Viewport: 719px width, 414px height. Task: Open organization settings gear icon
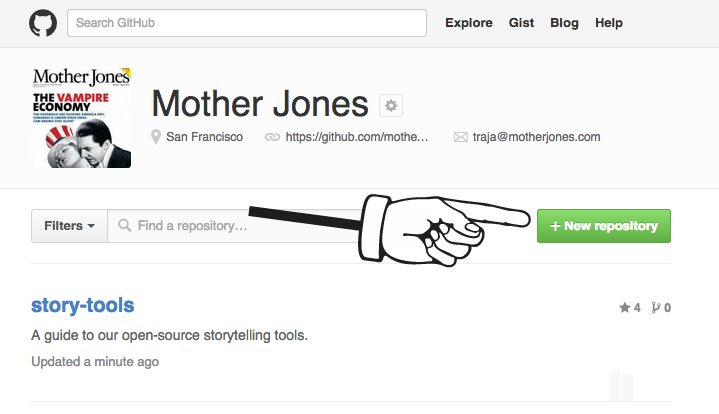pos(391,106)
